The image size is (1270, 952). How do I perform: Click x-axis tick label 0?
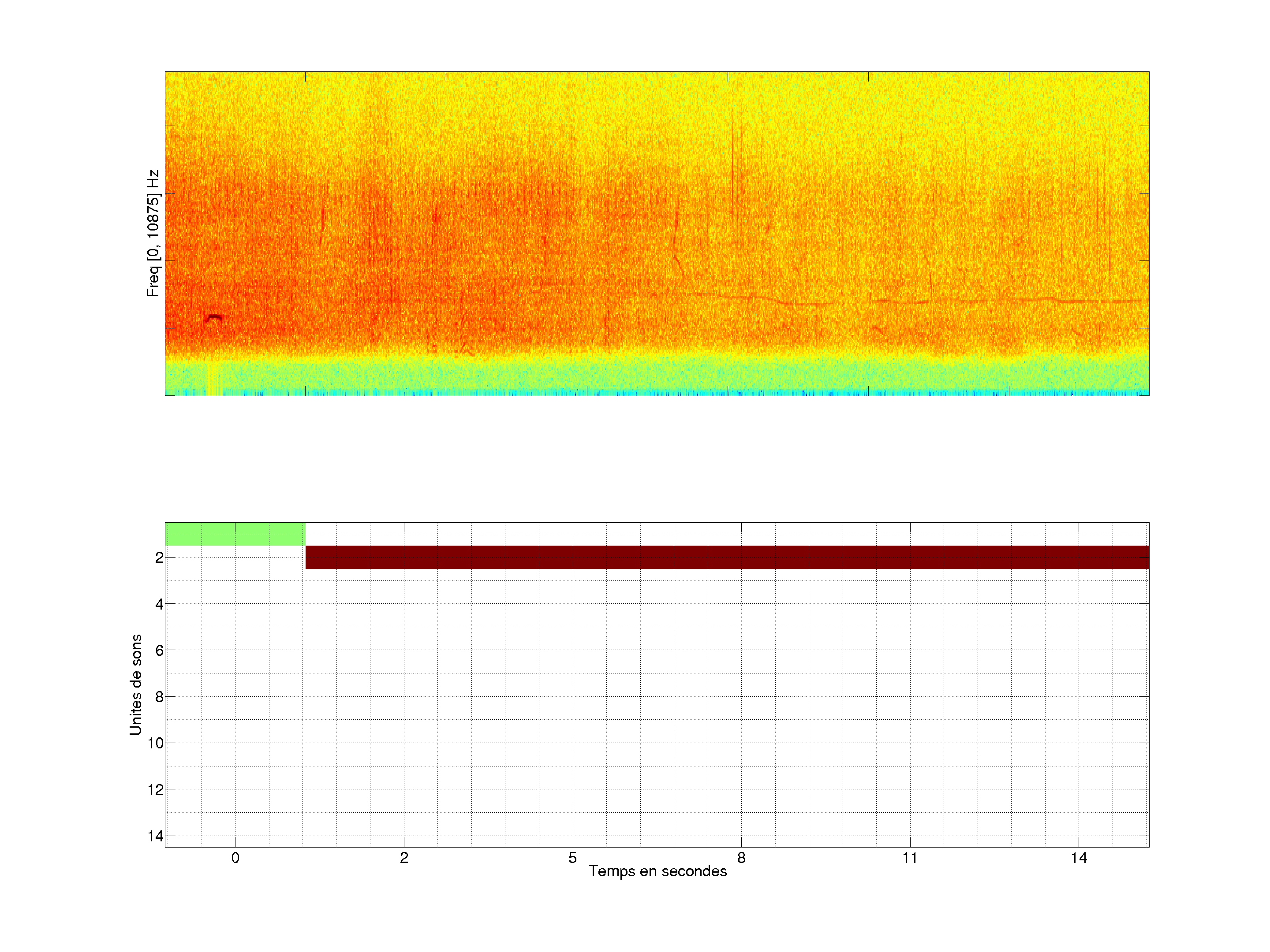[235, 858]
